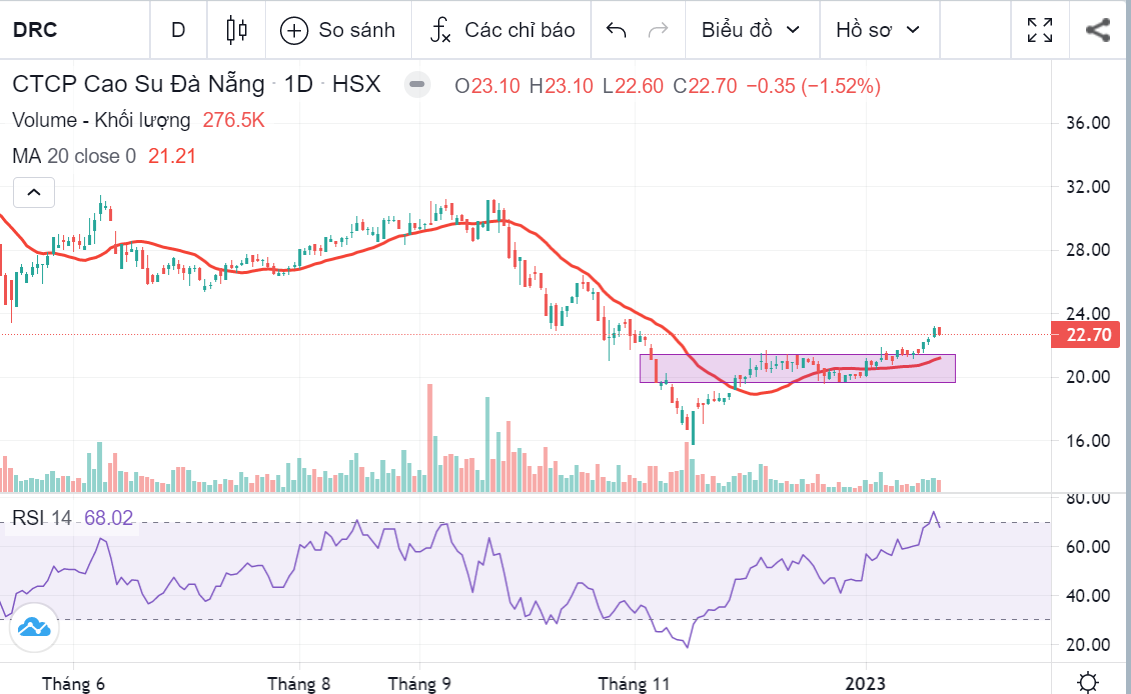Open the candlestick chart style selector
The height and width of the screenshot is (694, 1131).
237,30
